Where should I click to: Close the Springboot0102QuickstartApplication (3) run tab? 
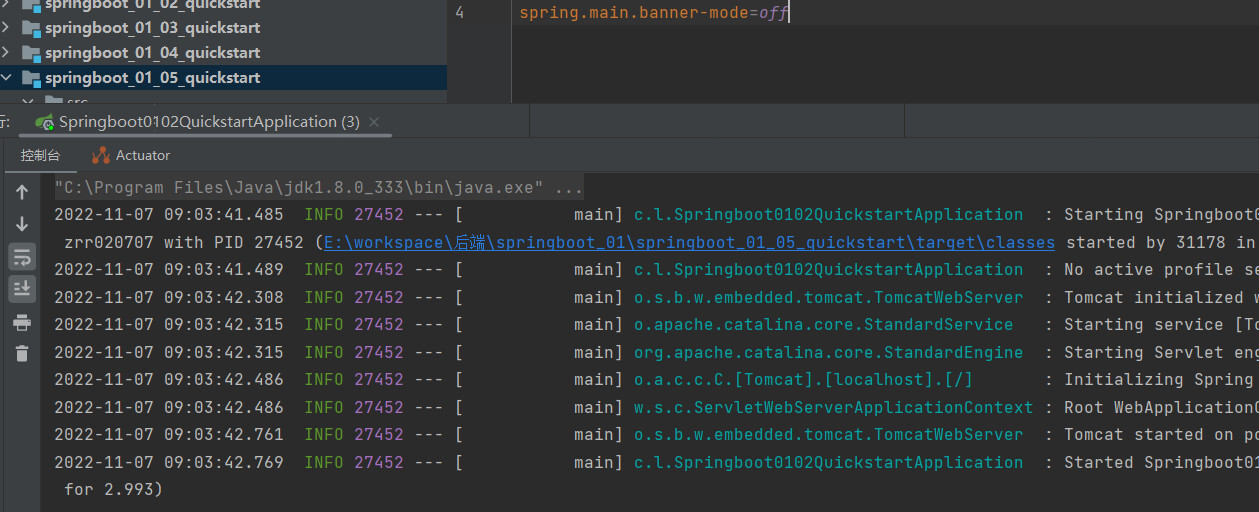pyautogui.click(x=375, y=122)
